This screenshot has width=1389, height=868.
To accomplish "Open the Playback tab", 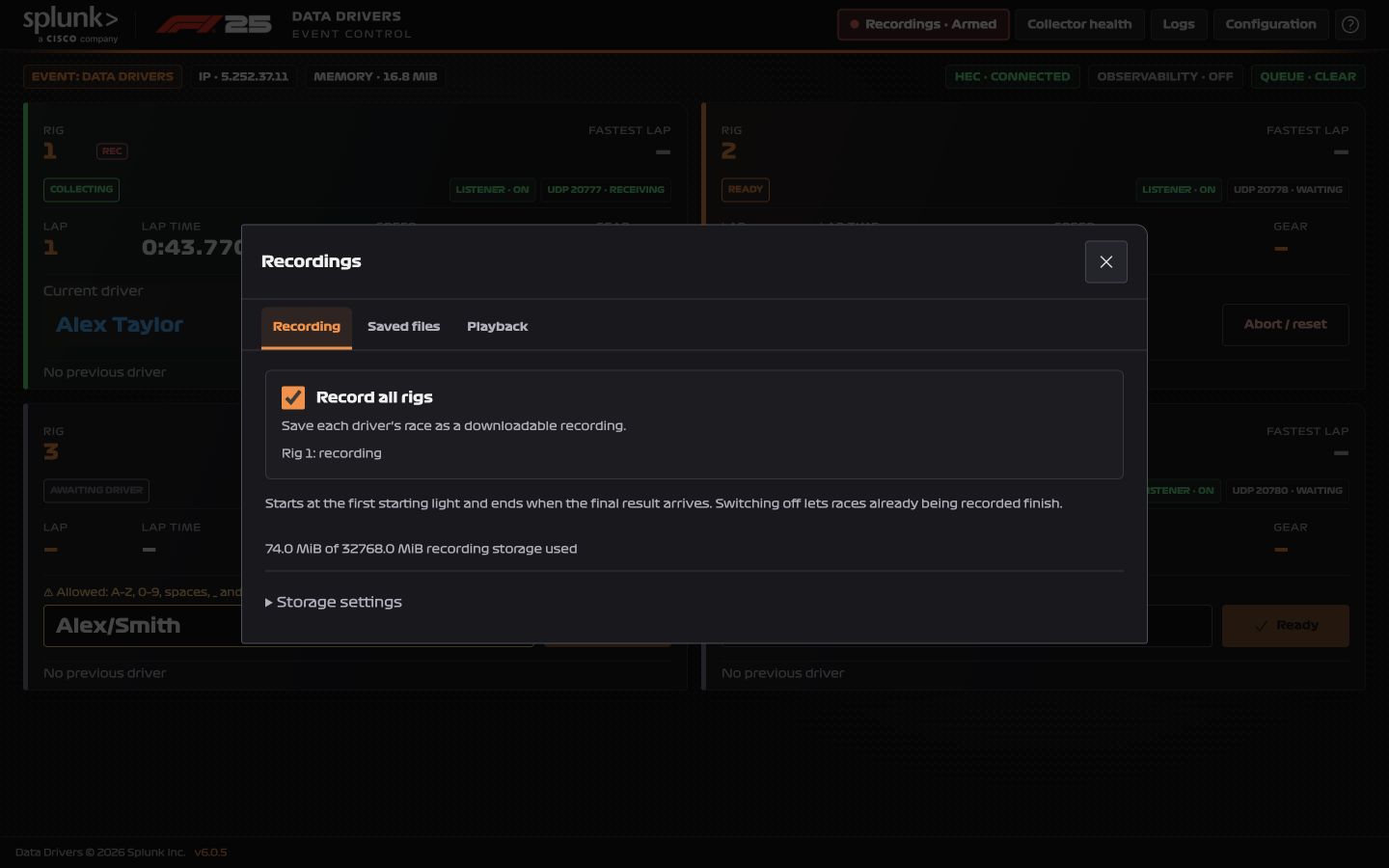I will click(498, 327).
